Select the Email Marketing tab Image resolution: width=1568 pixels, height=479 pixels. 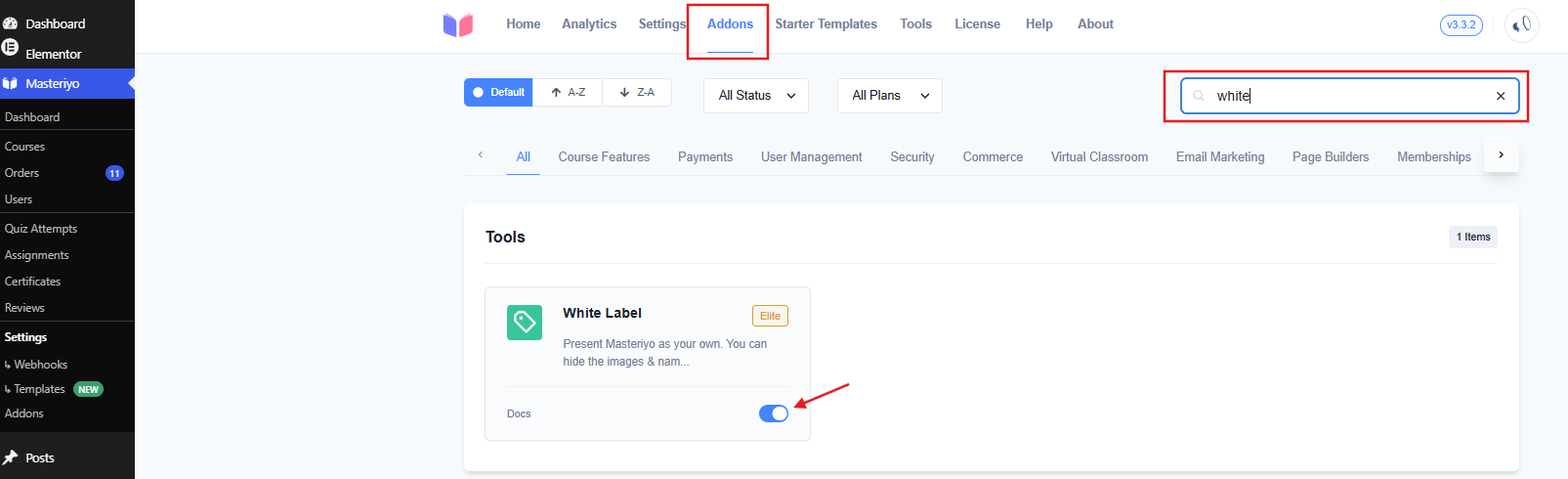click(x=1219, y=157)
